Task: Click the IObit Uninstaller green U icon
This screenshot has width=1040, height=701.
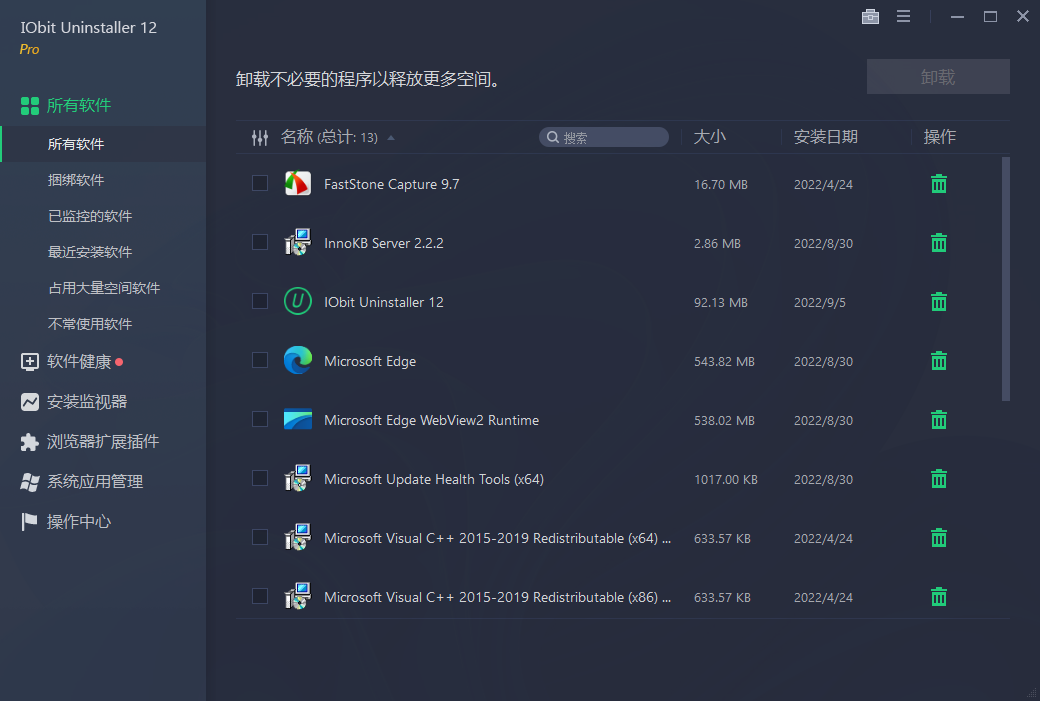Action: (x=298, y=301)
